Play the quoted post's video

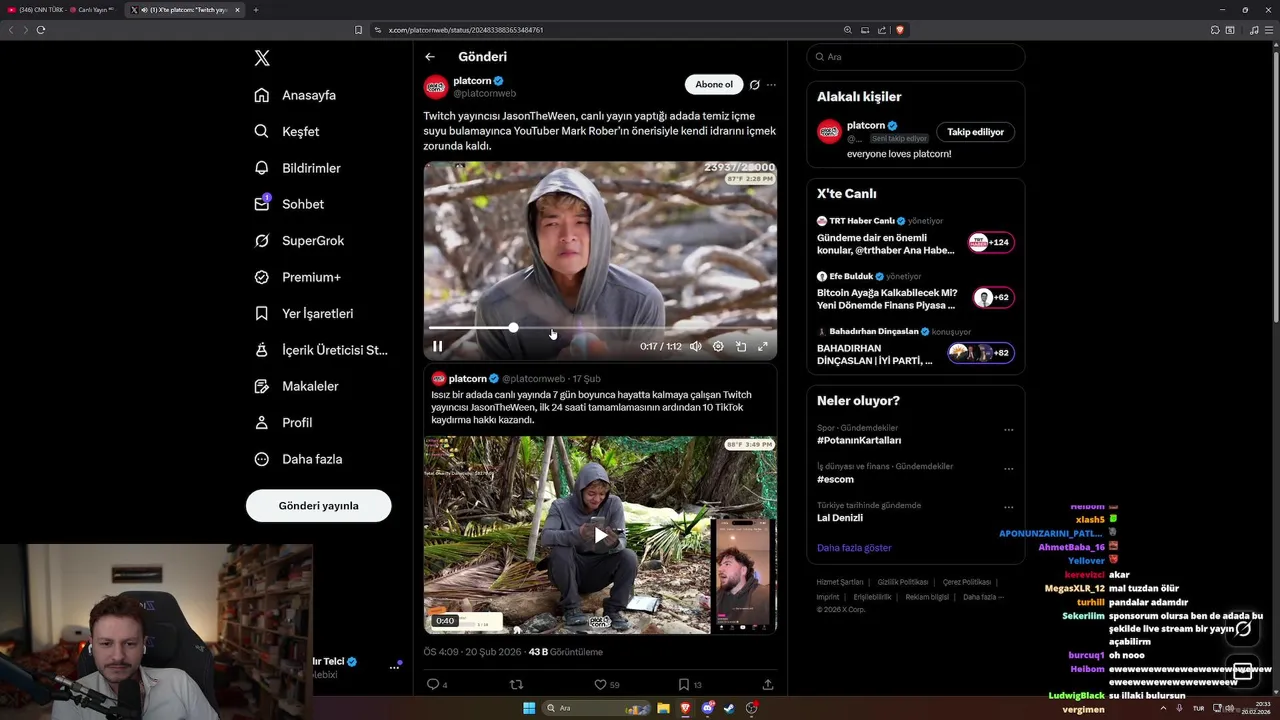click(600, 535)
